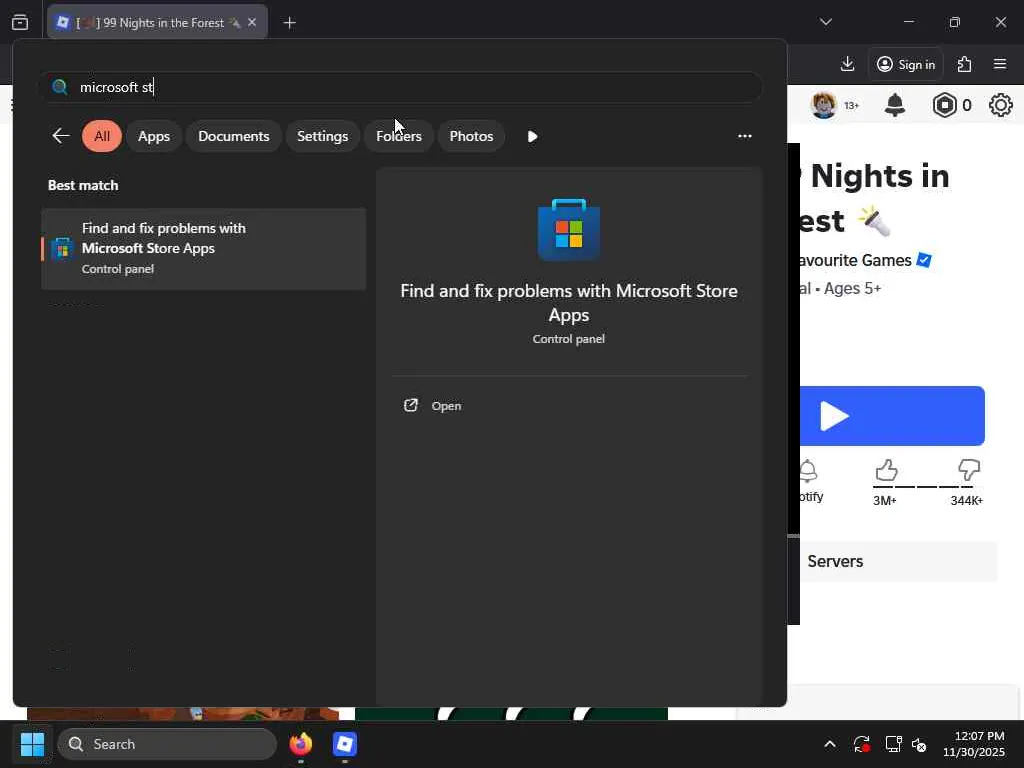Open browser downloads icon

click(x=847, y=64)
